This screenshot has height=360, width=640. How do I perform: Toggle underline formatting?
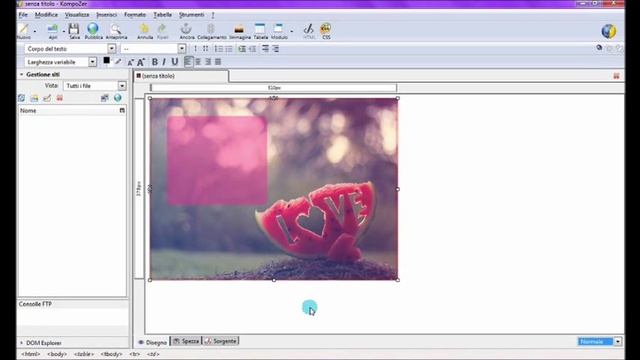(x=175, y=62)
